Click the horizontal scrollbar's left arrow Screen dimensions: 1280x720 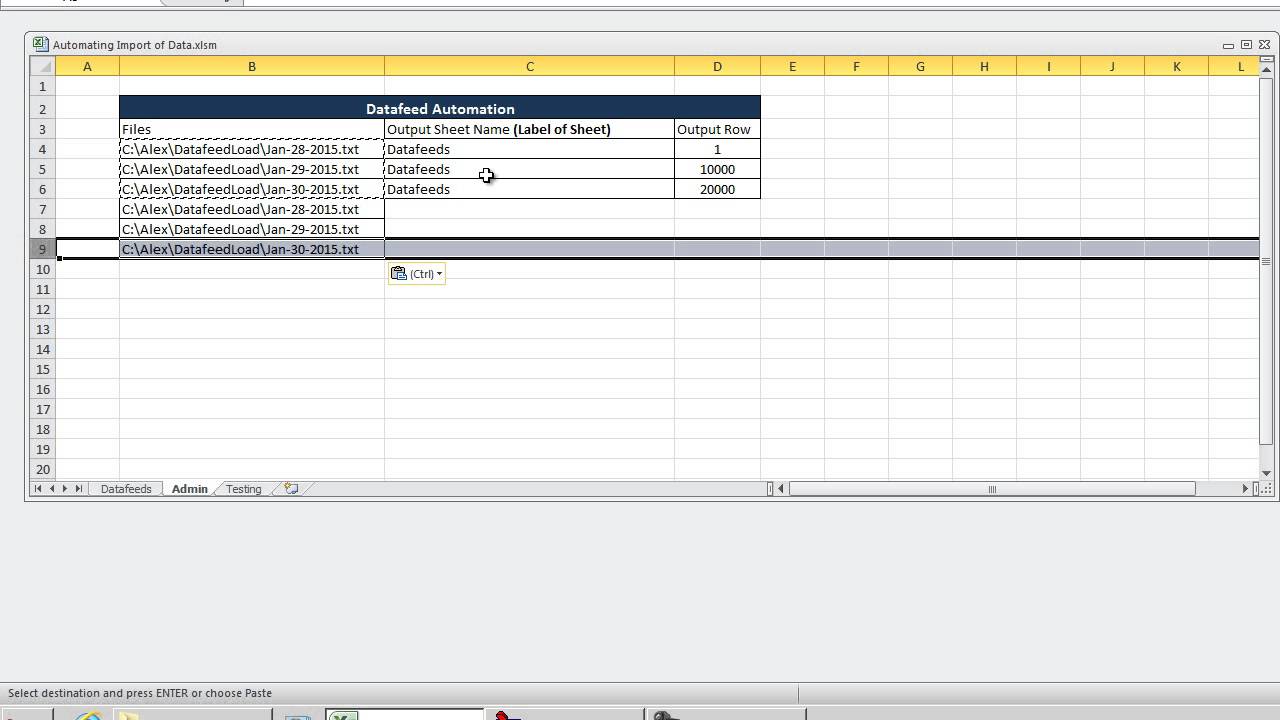(783, 489)
